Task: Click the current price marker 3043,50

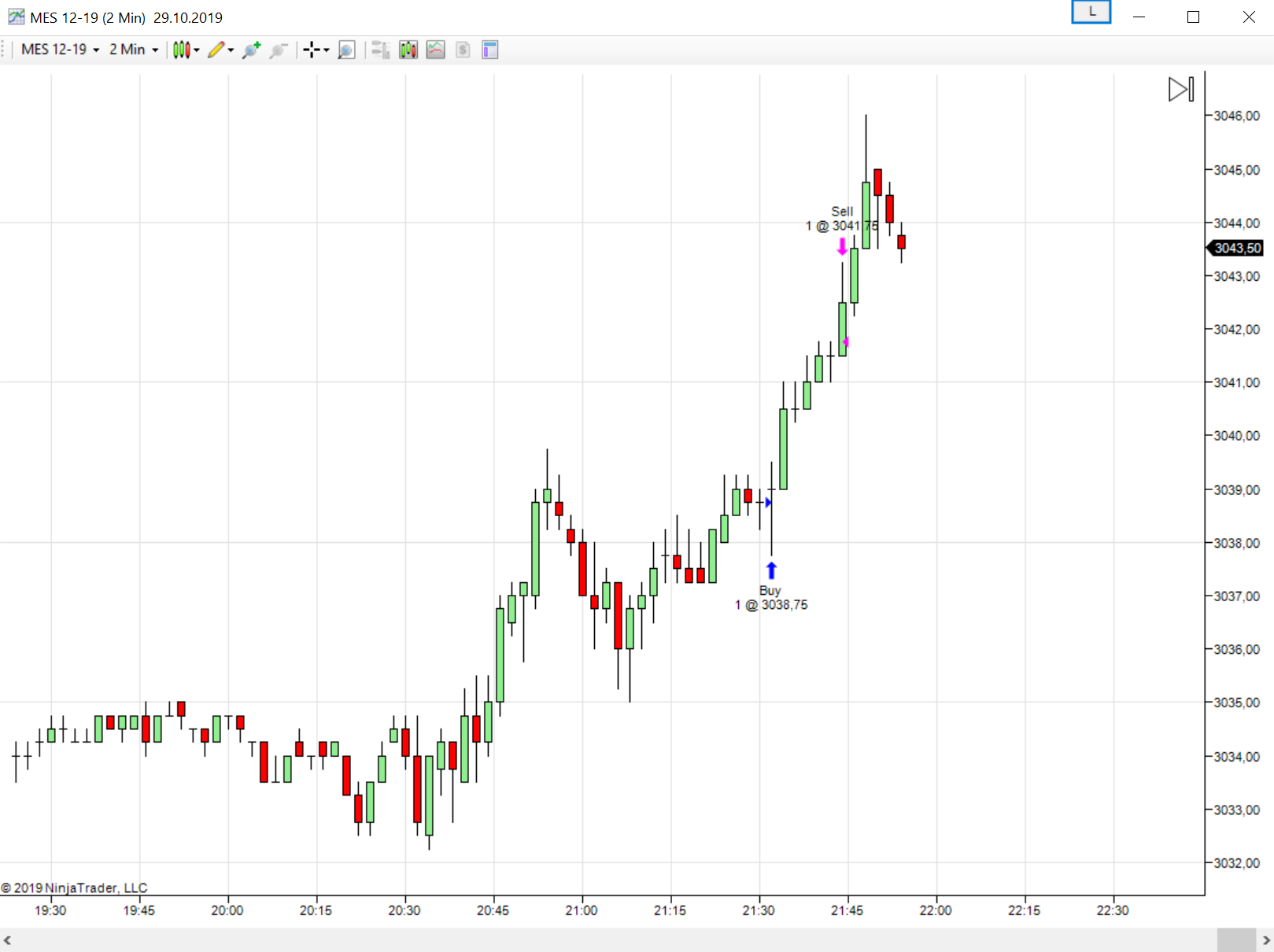Action: [1235, 249]
